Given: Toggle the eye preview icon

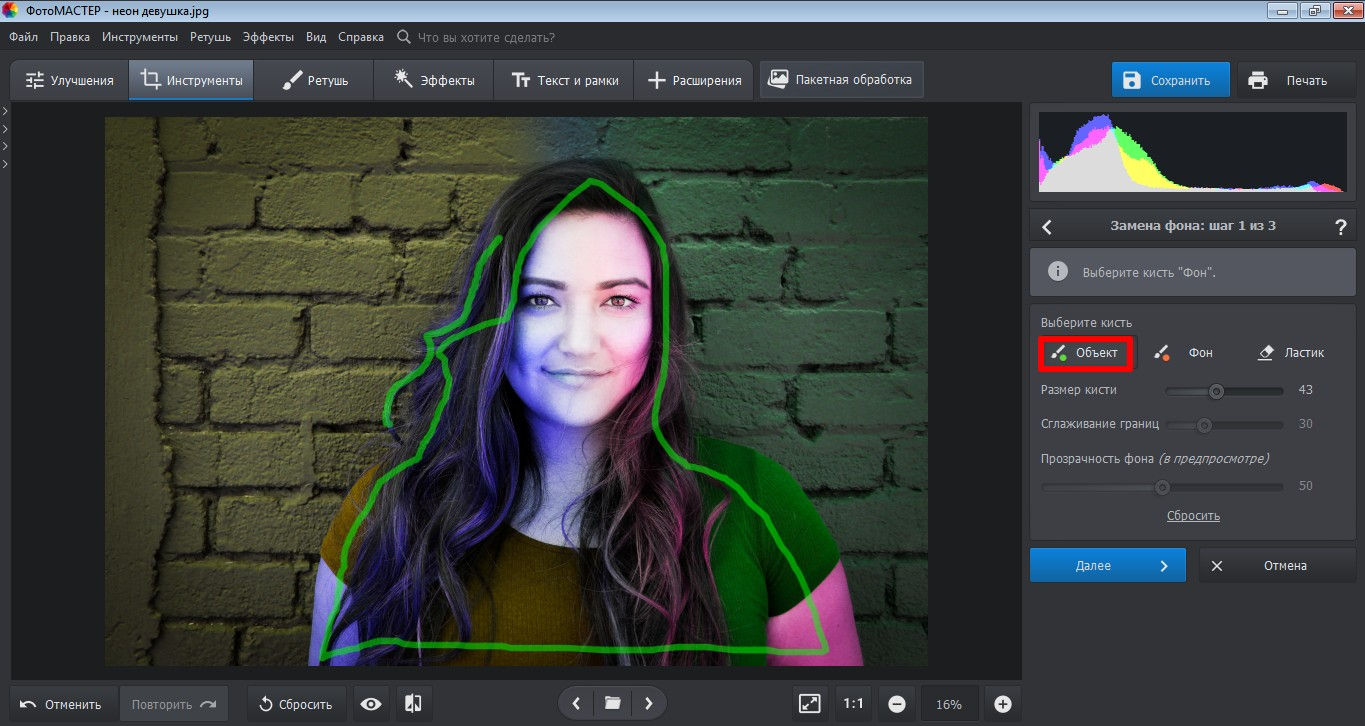Looking at the screenshot, I should (371, 704).
